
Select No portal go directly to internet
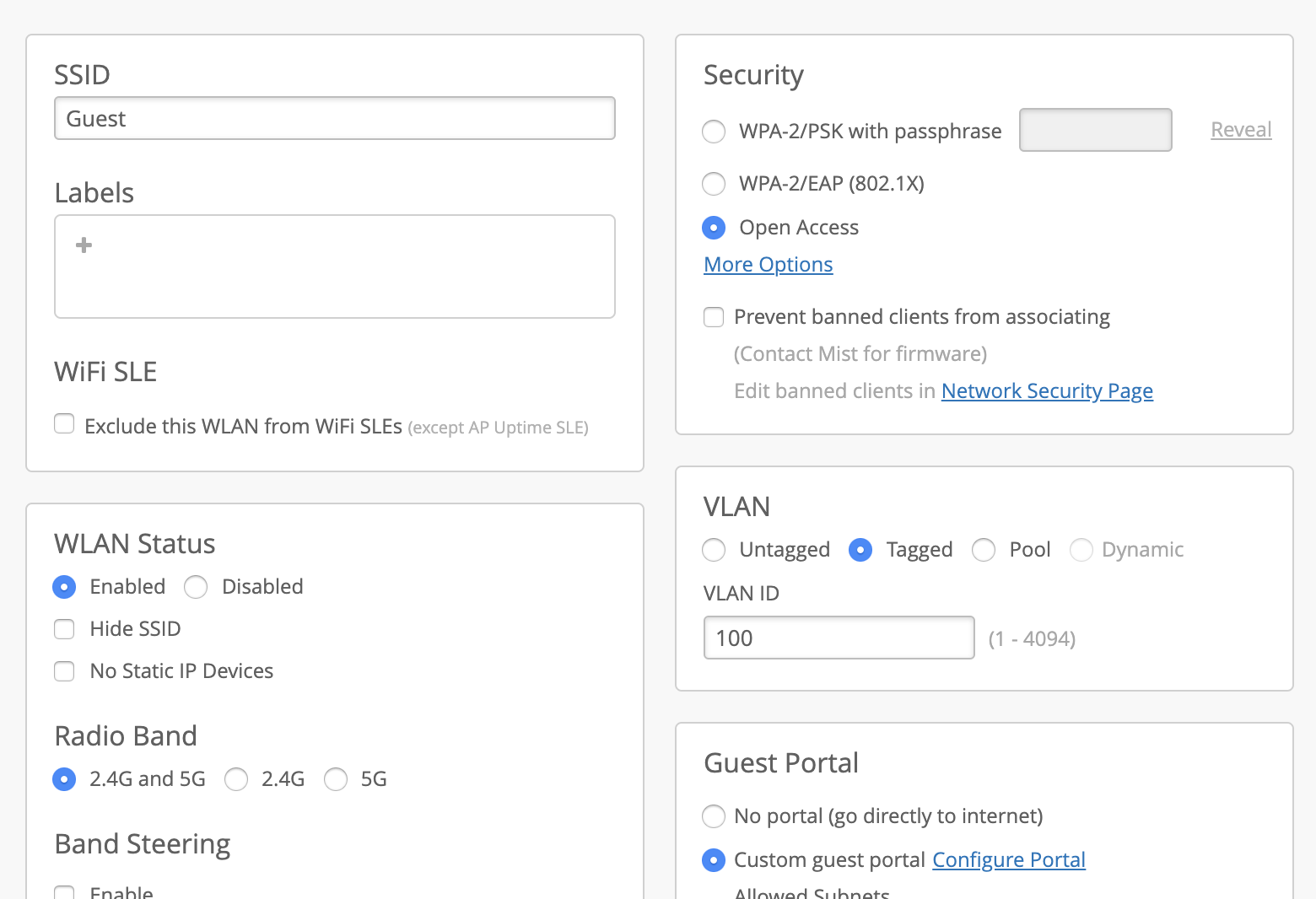[x=714, y=816]
